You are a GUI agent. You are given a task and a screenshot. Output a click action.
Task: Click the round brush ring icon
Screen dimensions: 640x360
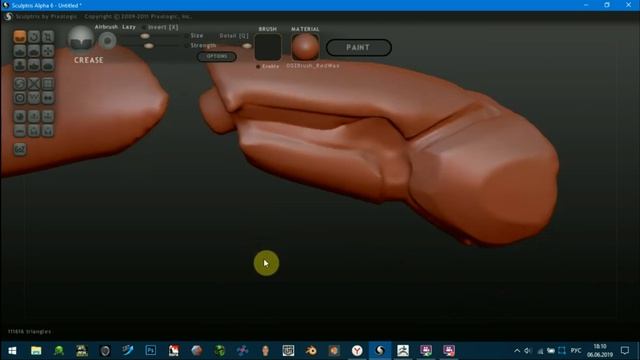108,41
